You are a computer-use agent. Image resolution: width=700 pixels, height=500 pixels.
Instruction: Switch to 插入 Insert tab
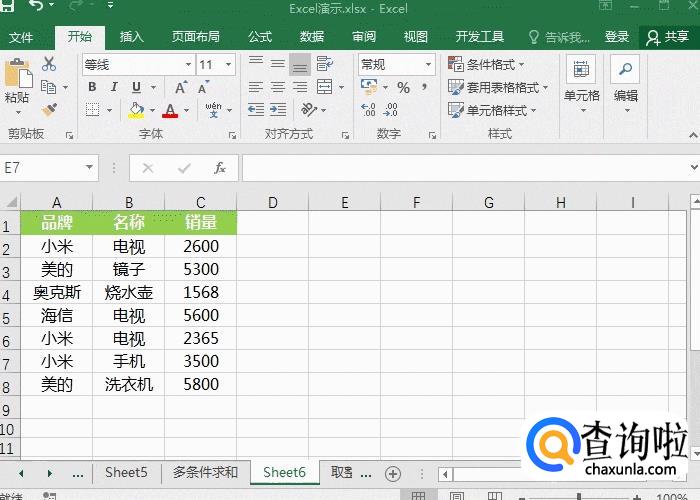point(131,37)
